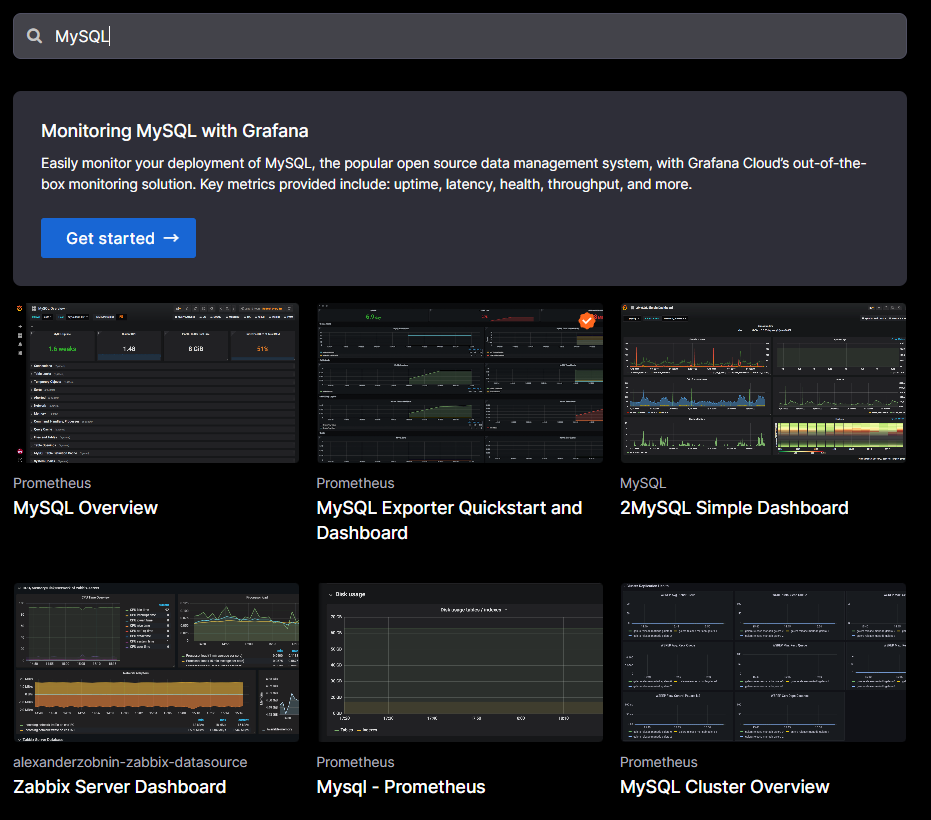Click the search magnifier icon
The height and width of the screenshot is (820, 931).
pos(34,36)
